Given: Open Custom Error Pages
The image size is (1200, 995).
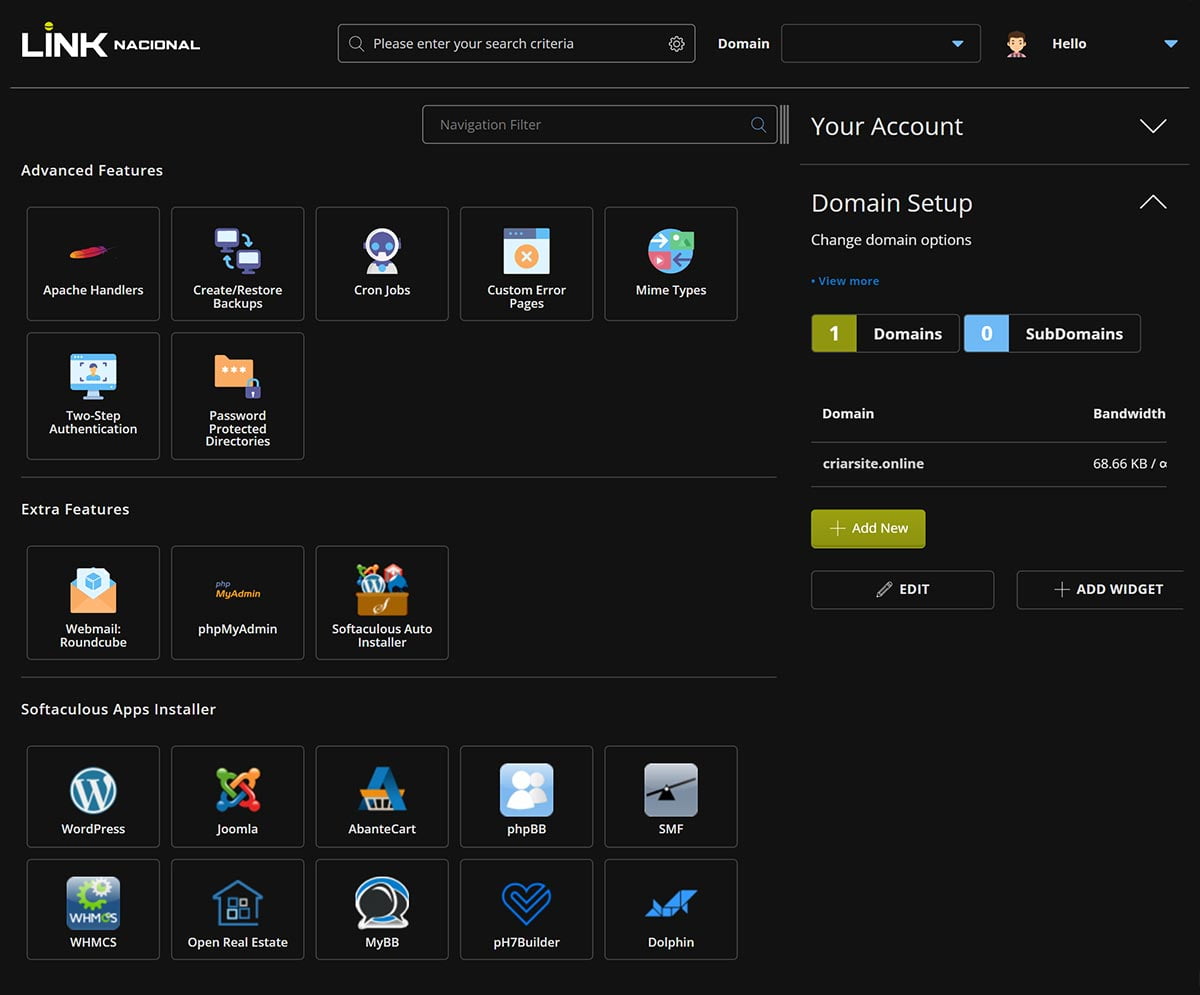Looking at the screenshot, I should 526,264.
